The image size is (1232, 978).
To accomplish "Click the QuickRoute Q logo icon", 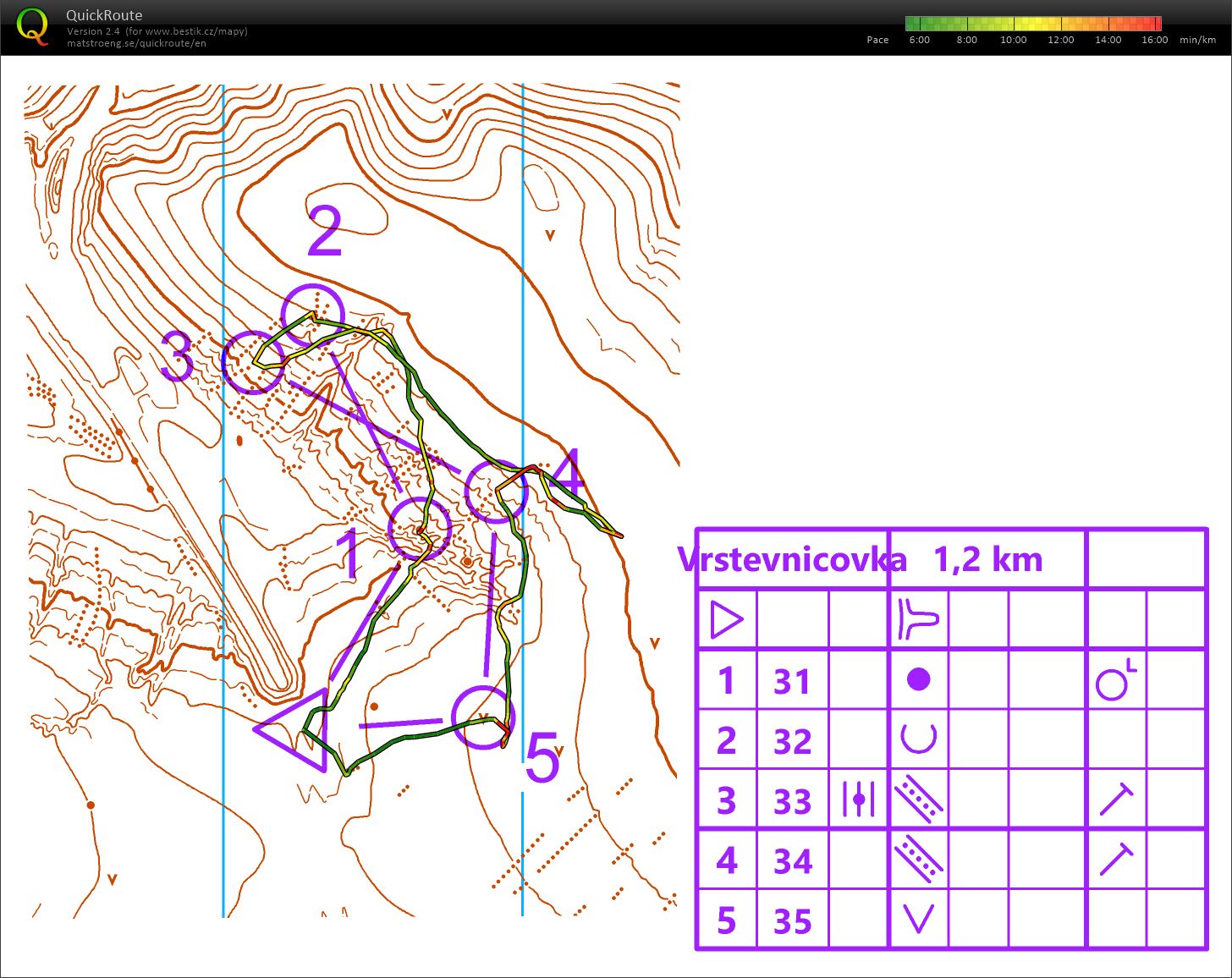I will pyautogui.click(x=33, y=25).
